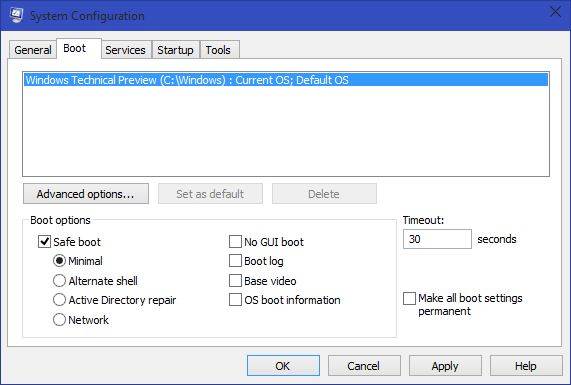Go to the Startup tab
This screenshot has width=571, height=385.
pyautogui.click(x=175, y=50)
